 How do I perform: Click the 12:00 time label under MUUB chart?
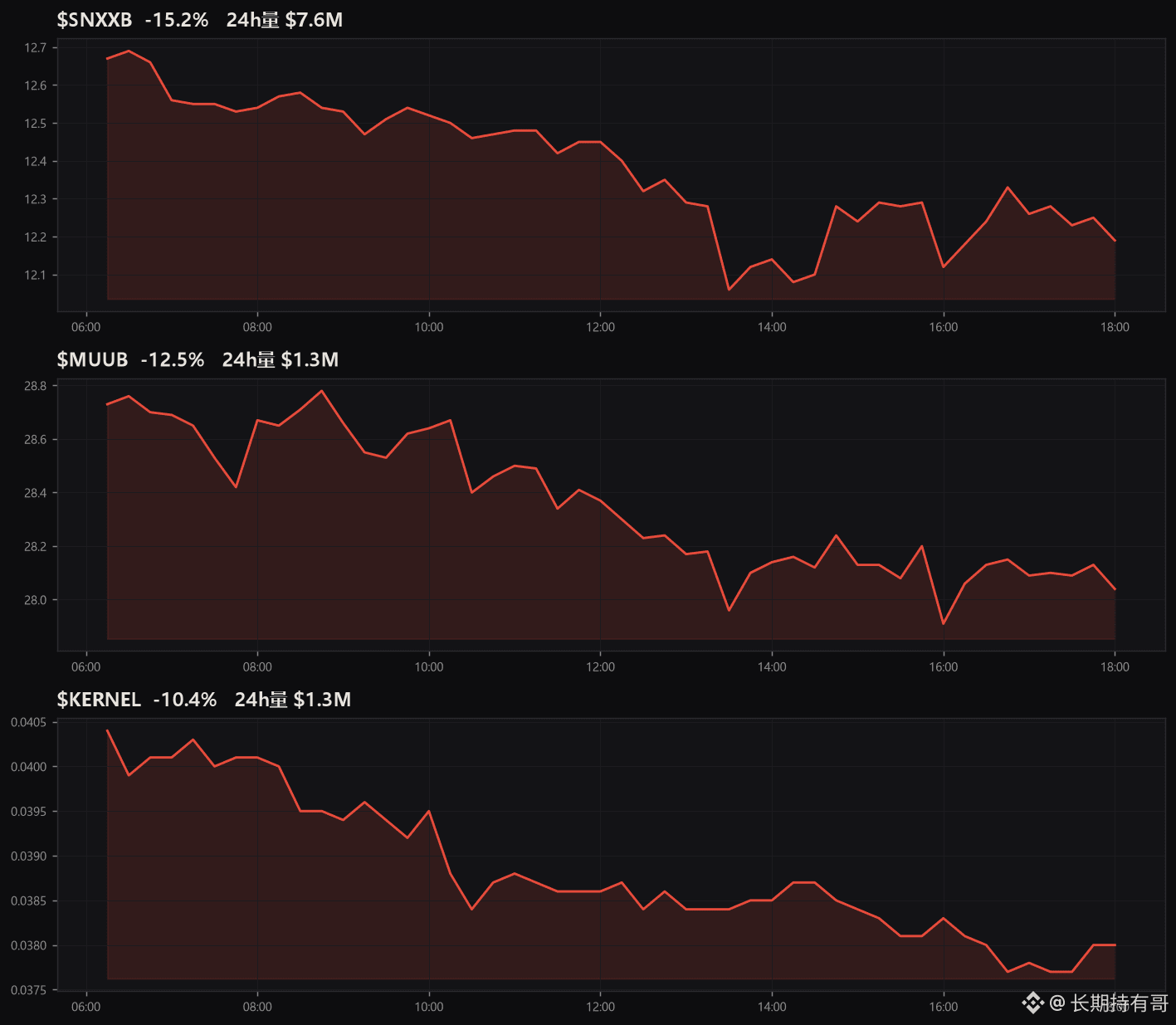pyautogui.click(x=601, y=667)
